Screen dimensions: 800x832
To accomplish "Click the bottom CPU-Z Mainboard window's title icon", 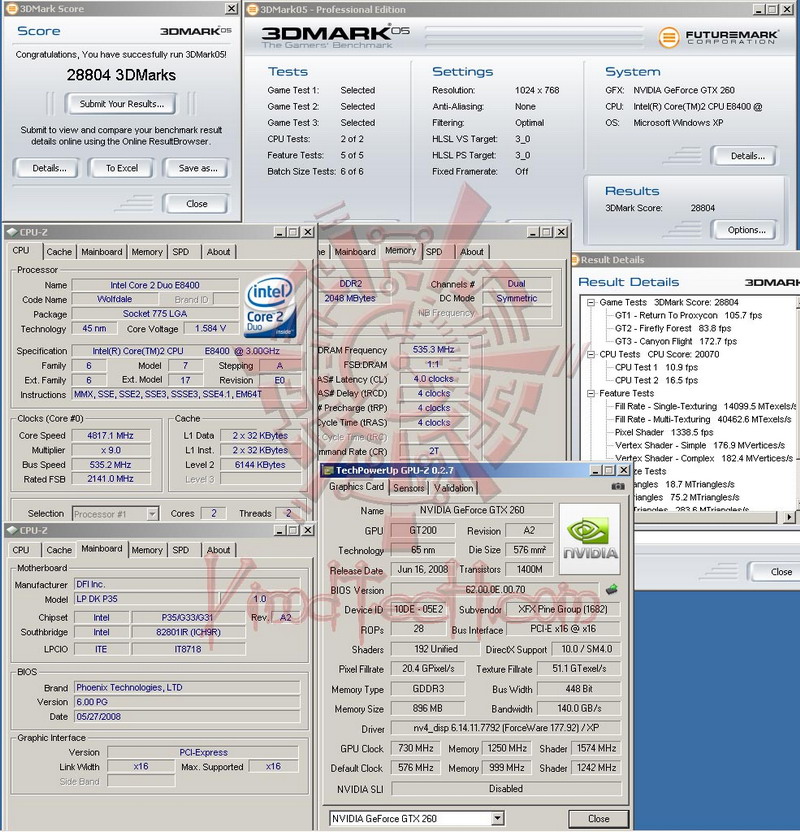I will pos(12,530).
